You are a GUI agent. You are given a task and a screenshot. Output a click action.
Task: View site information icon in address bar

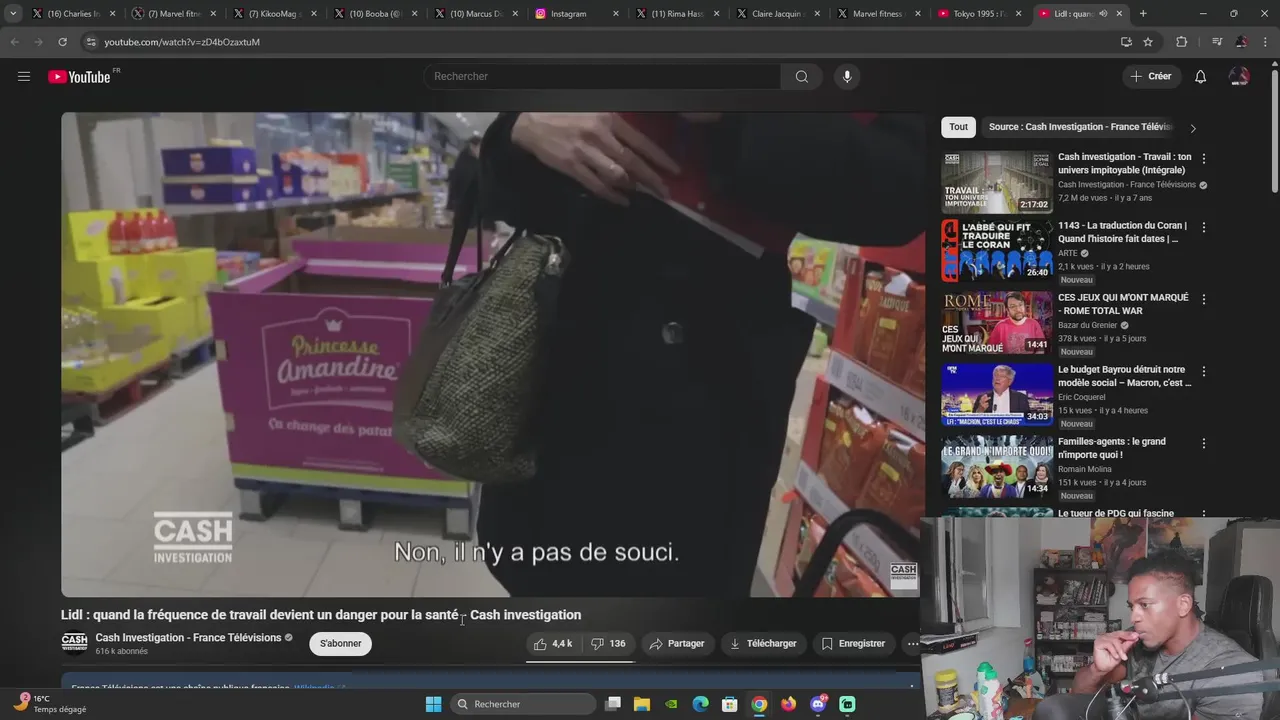91,42
